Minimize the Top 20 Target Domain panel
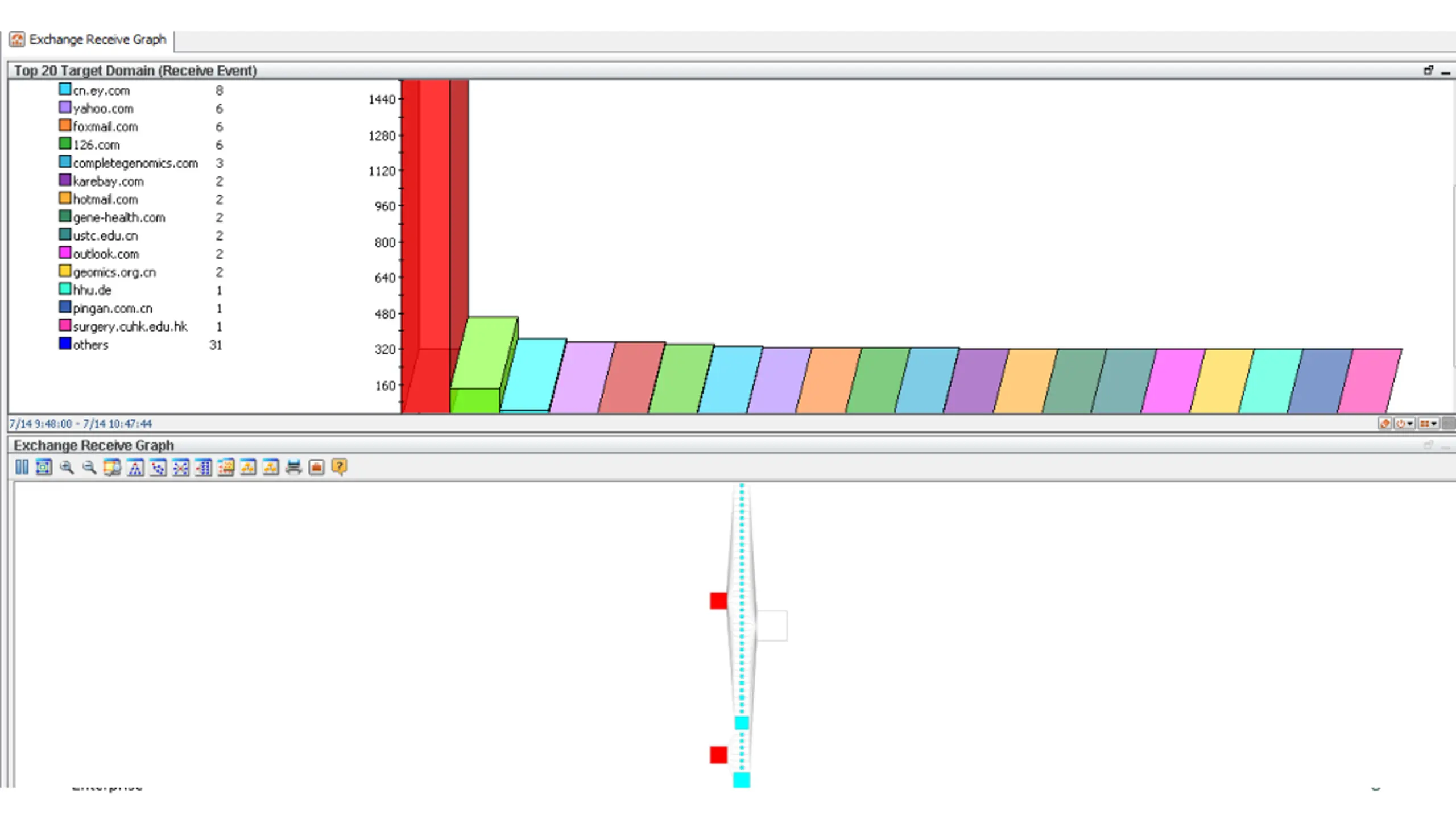The height and width of the screenshot is (819, 1456). click(x=1446, y=72)
